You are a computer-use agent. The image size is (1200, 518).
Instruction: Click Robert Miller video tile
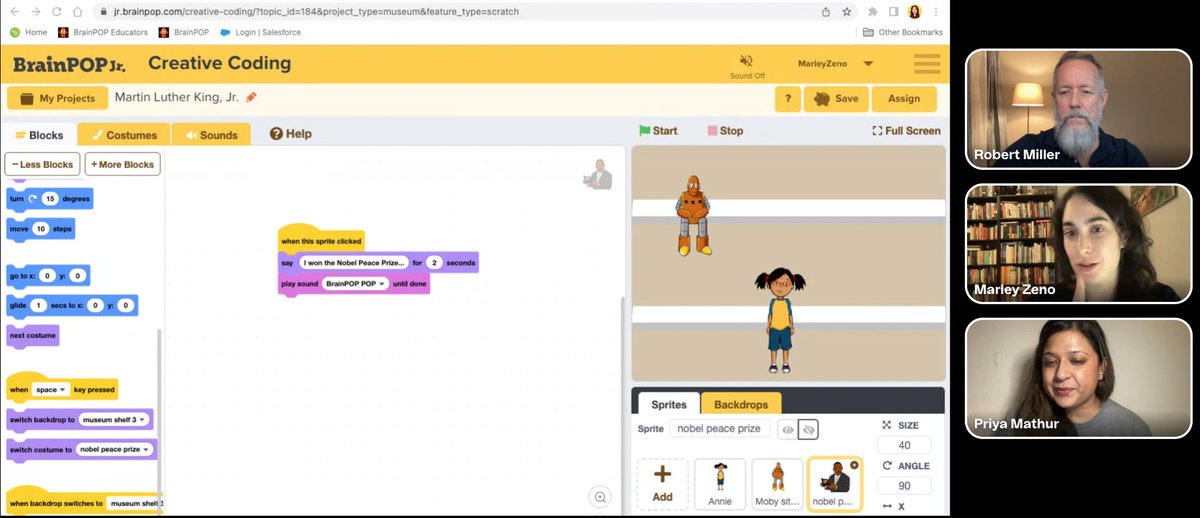[x=1078, y=108]
